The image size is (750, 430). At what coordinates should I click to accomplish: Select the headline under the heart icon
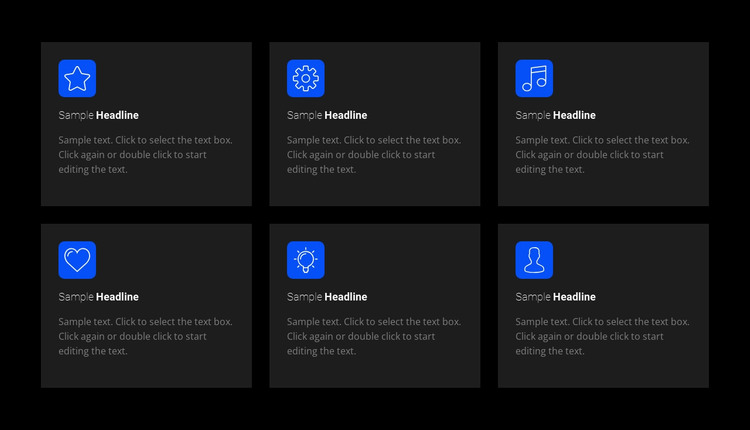coord(99,297)
